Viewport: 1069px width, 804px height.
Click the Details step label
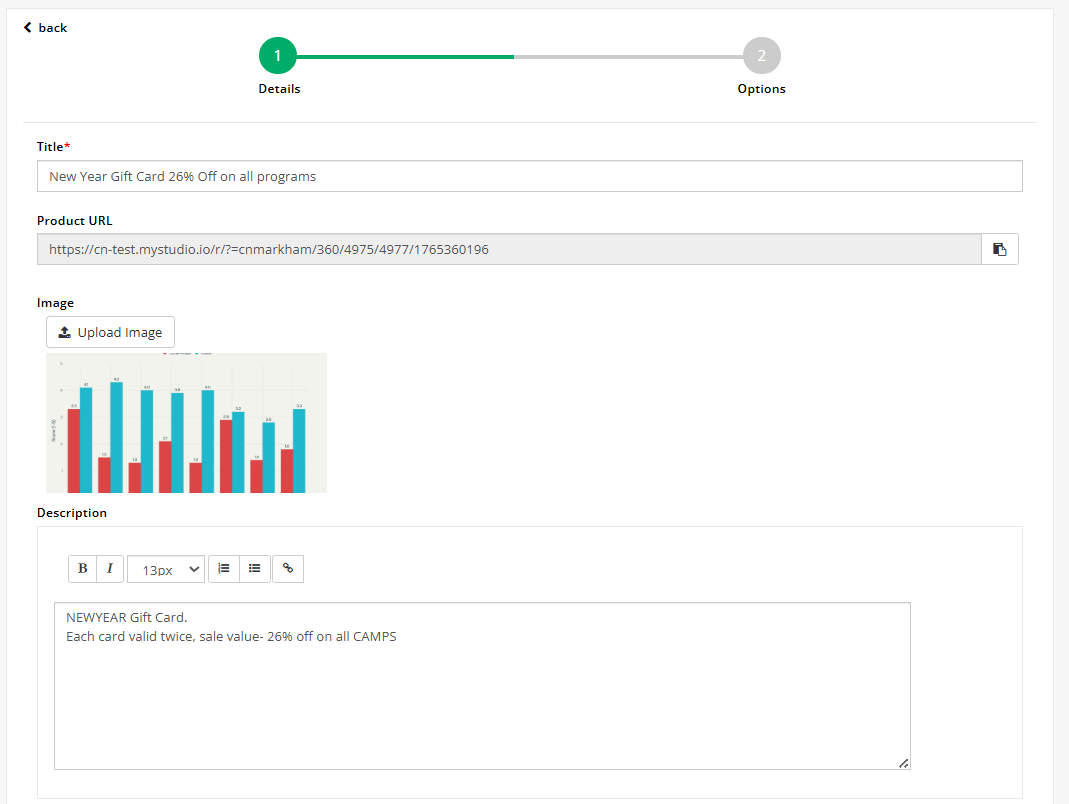tap(279, 89)
